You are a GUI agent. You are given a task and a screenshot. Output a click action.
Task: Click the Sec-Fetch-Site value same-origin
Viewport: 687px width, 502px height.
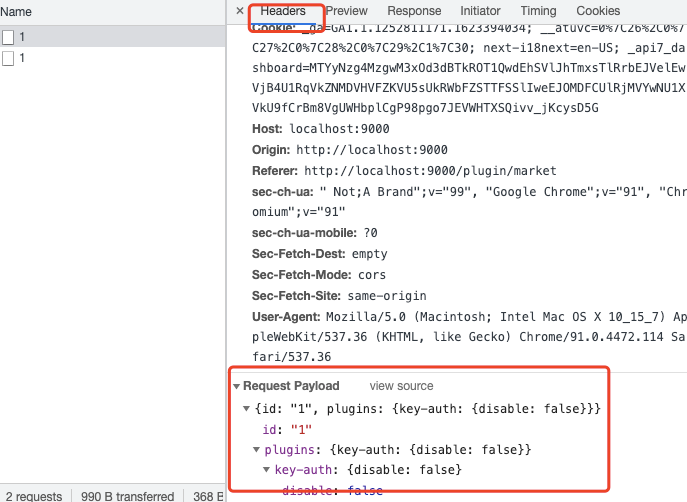[387, 296]
